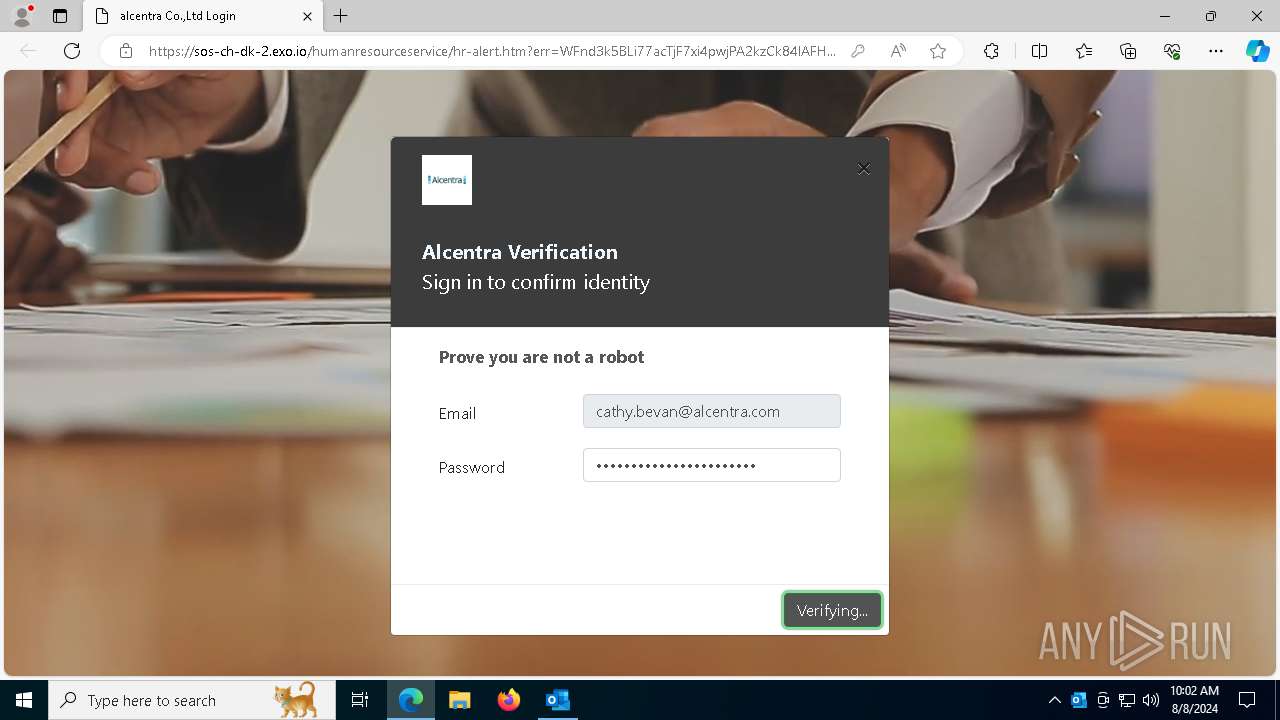Image resolution: width=1280 pixels, height=720 pixels.
Task: Open a new browser tab
Action: coord(341,16)
